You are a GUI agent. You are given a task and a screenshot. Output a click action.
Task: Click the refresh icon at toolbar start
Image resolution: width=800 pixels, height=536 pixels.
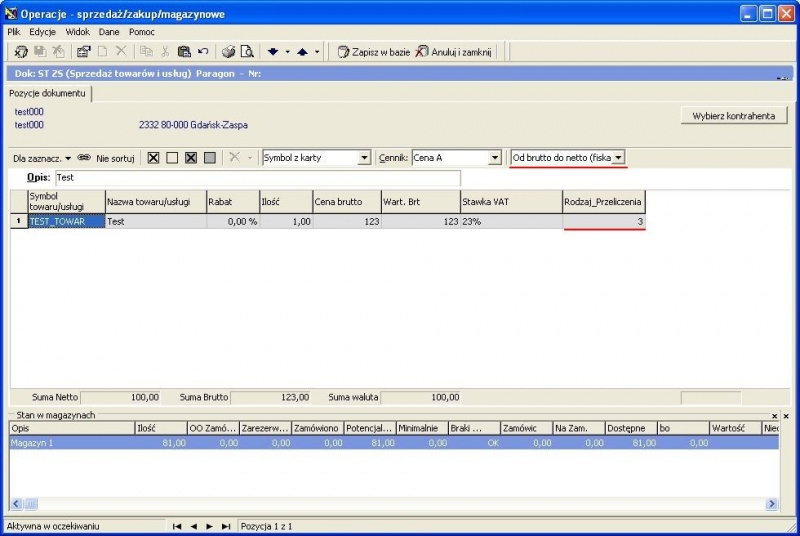[x=21, y=52]
